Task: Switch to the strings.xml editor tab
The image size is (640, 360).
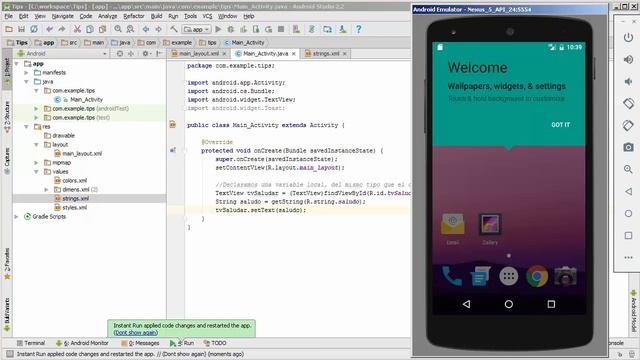Action: coord(326,53)
